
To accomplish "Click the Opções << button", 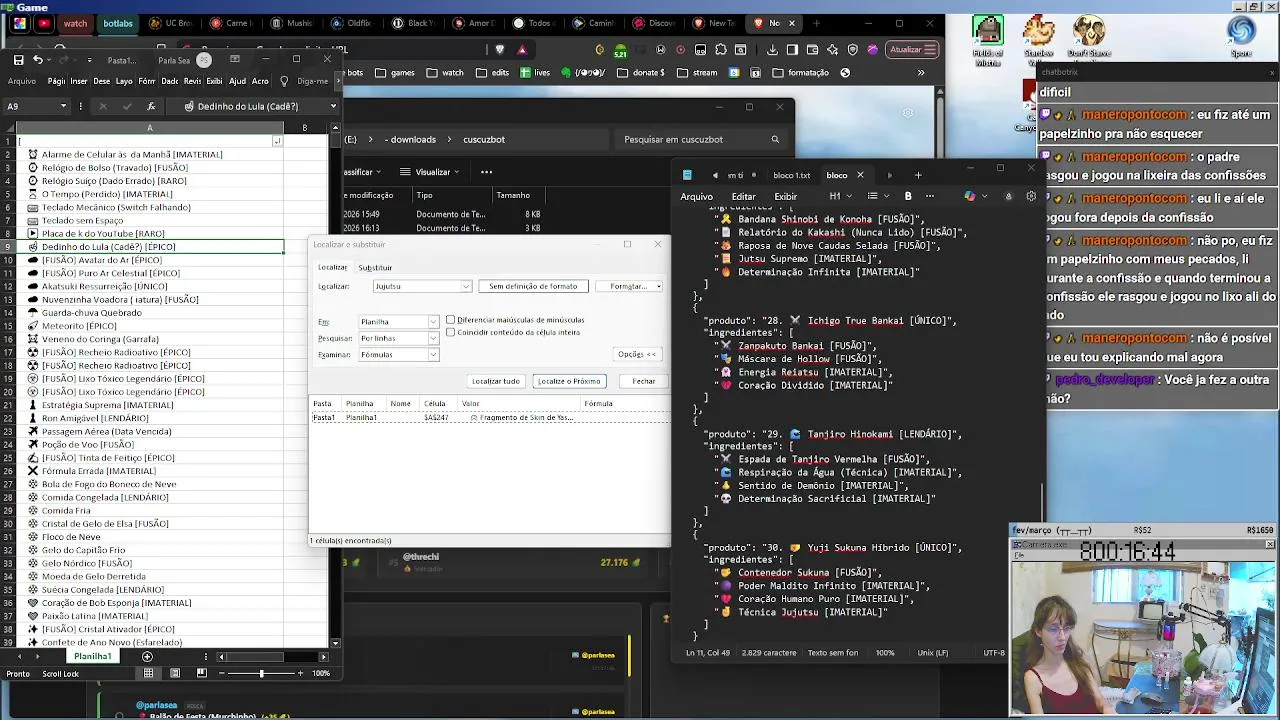I will coord(637,354).
